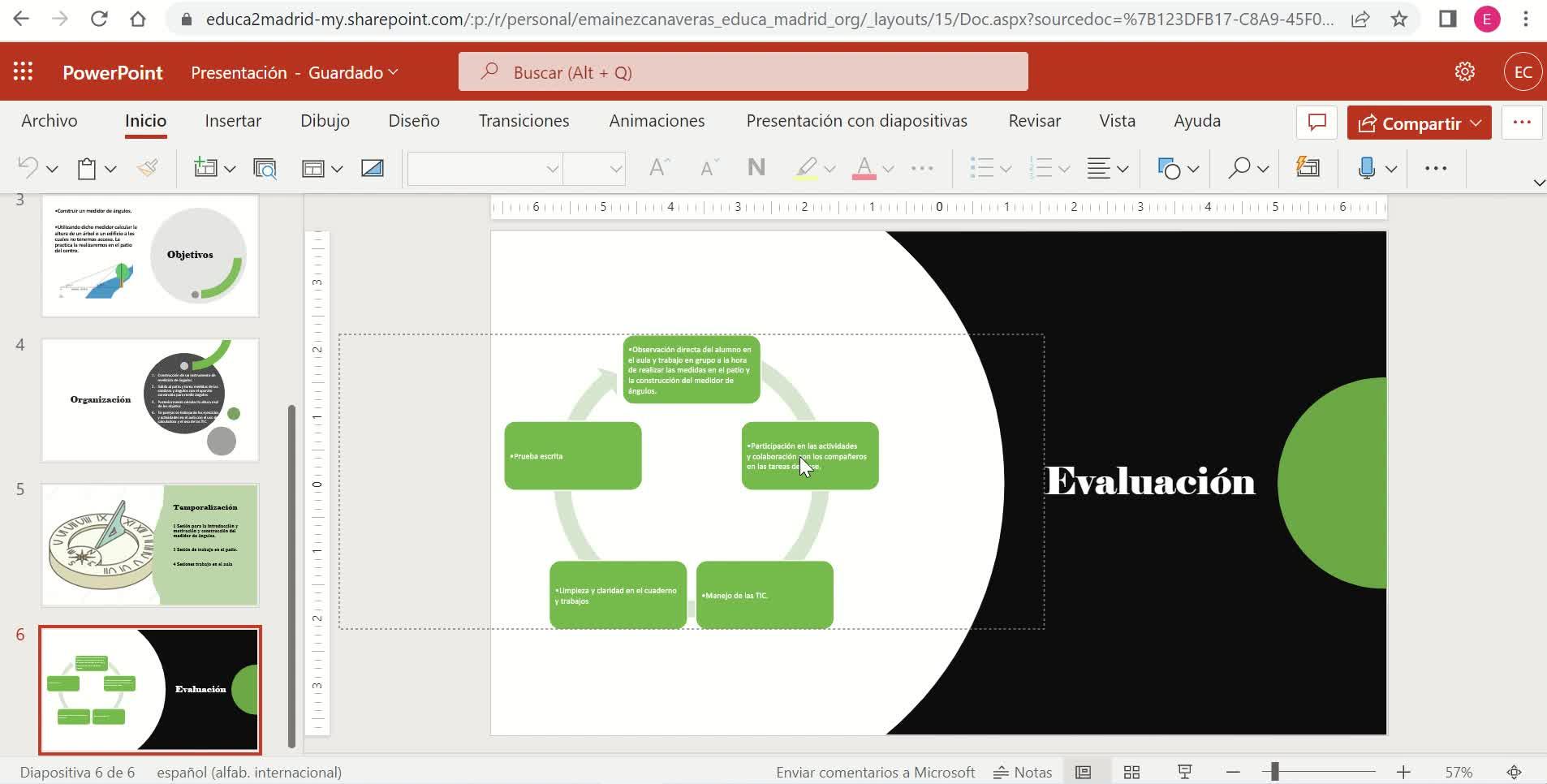Screen dimensions: 1547x784
Task: Toggle the Notes pane
Action: pyautogui.click(x=1023, y=772)
